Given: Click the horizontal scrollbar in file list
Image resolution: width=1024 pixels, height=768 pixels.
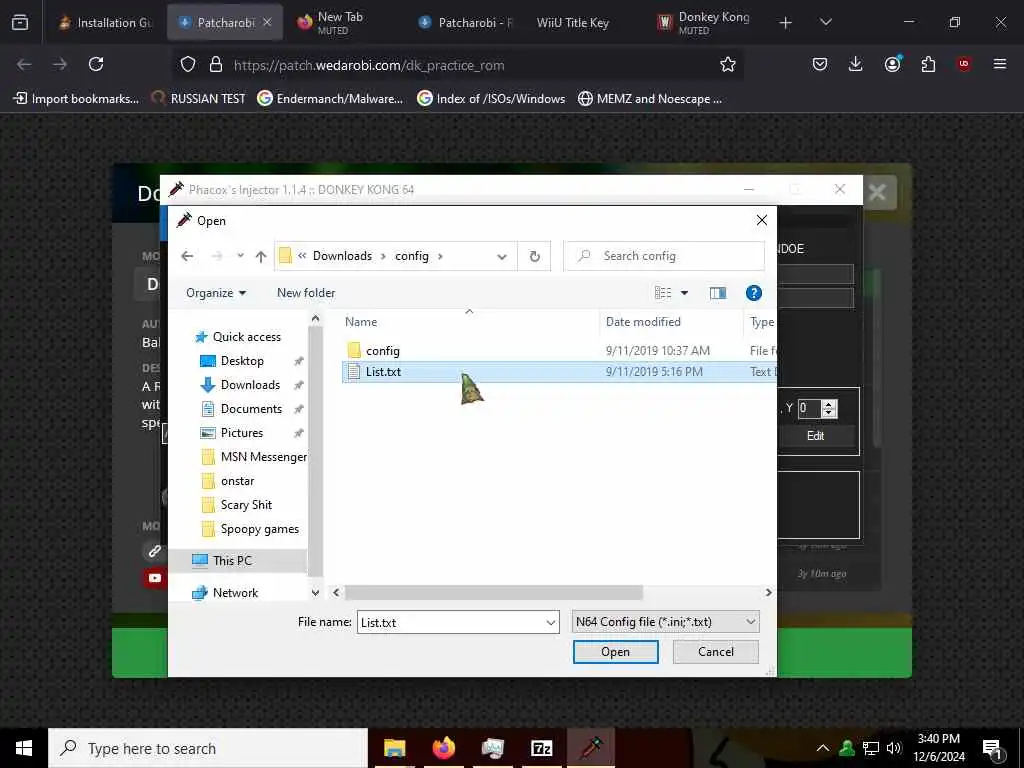Looking at the screenshot, I should (x=494, y=593).
